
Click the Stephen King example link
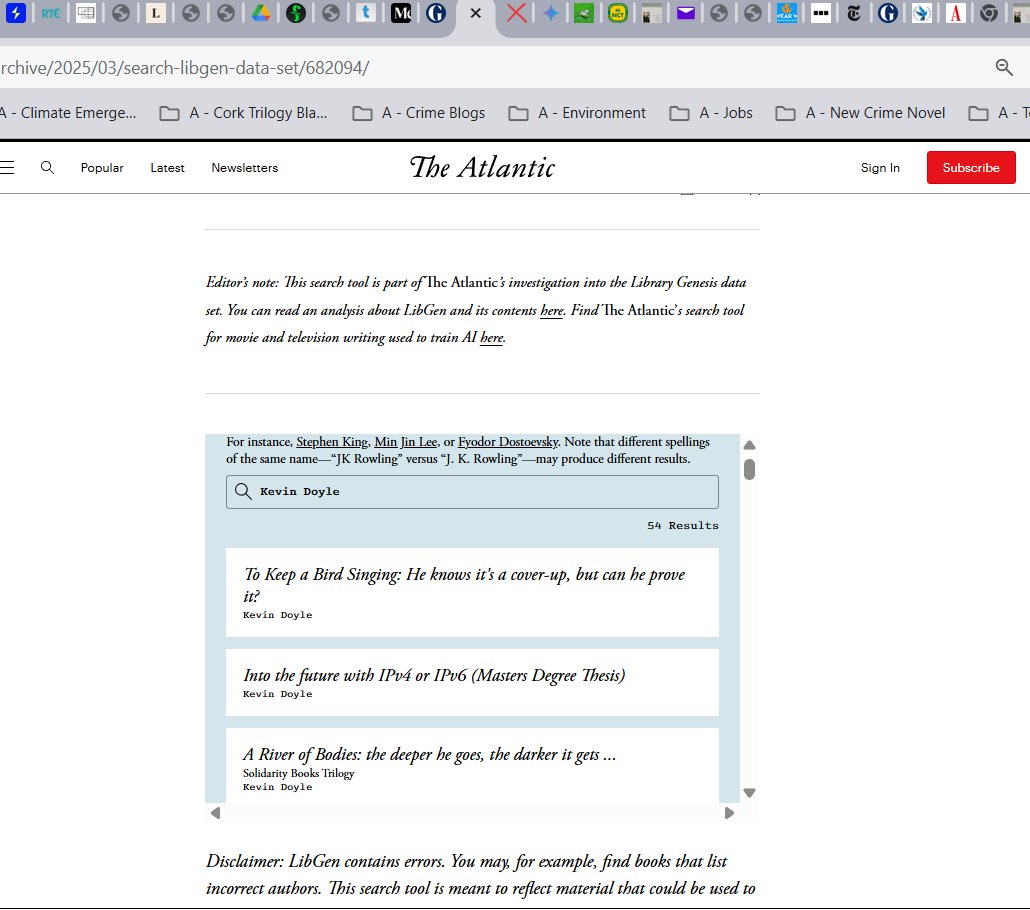point(332,442)
